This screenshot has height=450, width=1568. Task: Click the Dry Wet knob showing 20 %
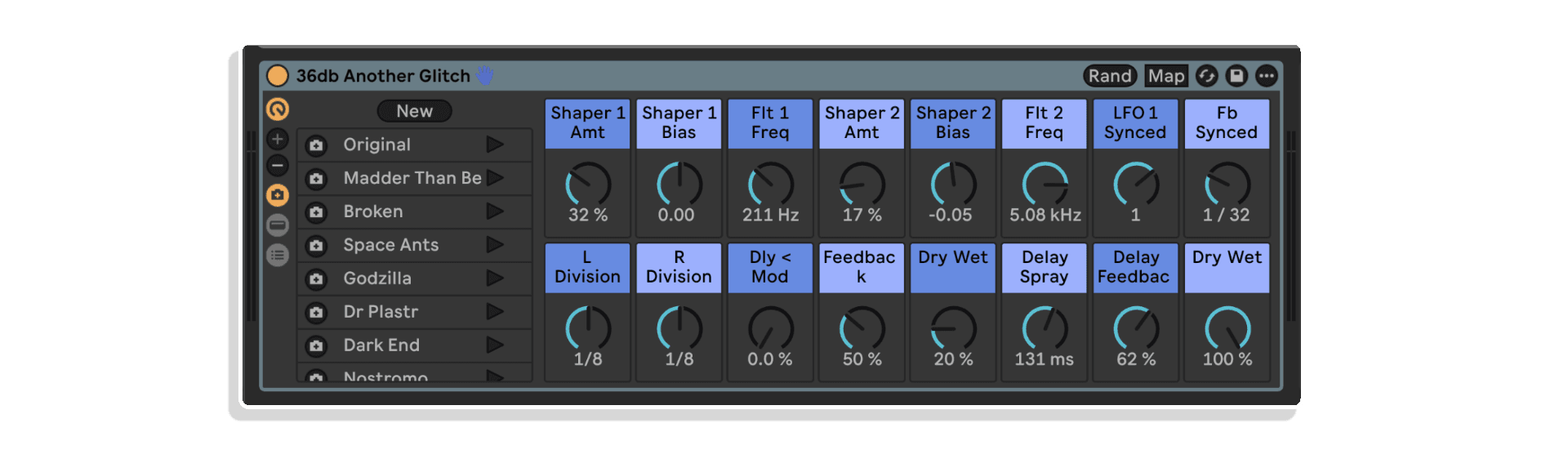953,328
